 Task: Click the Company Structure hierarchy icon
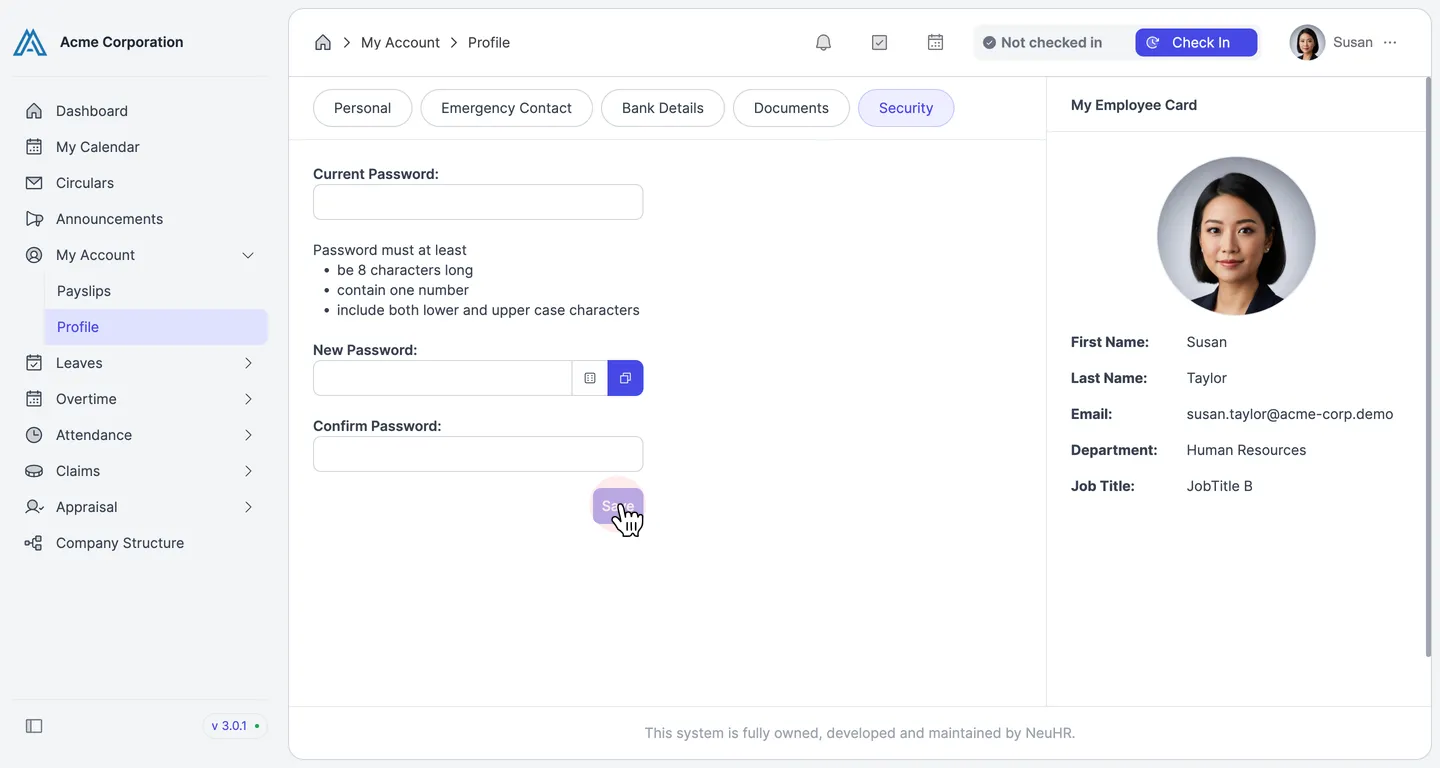point(34,543)
